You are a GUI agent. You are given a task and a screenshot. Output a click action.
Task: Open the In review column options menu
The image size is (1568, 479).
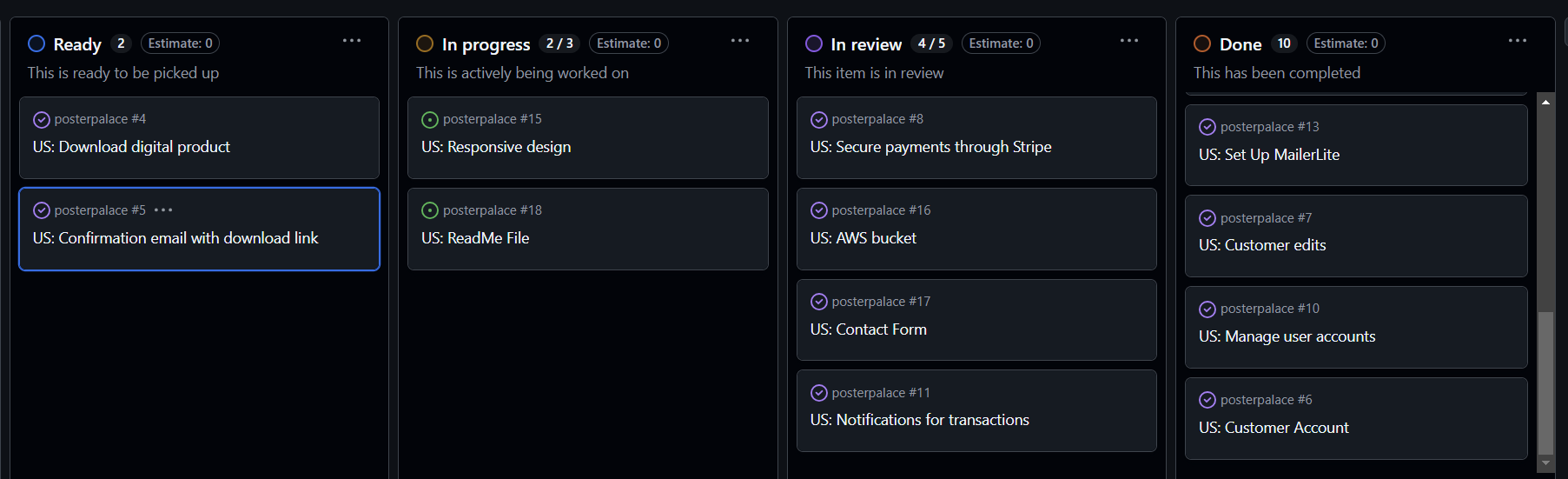tap(1129, 41)
